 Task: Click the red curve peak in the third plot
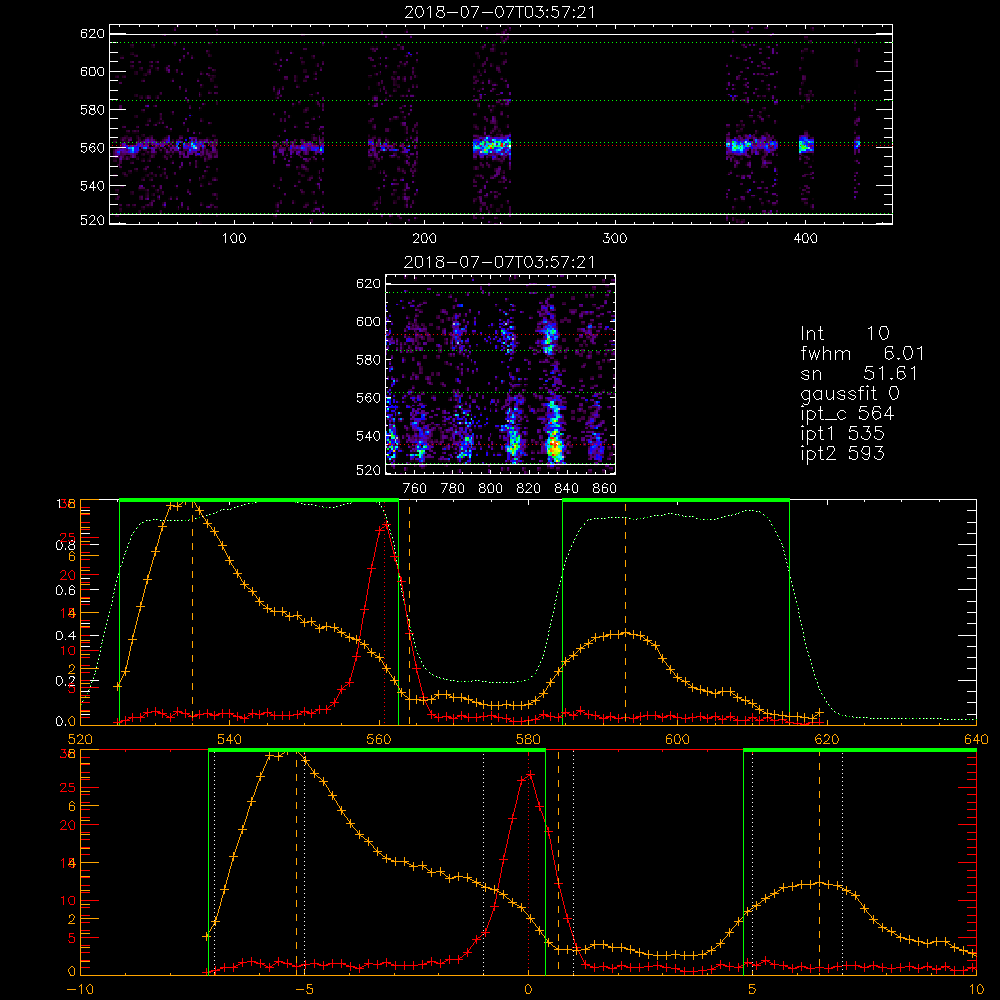(x=384, y=526)
